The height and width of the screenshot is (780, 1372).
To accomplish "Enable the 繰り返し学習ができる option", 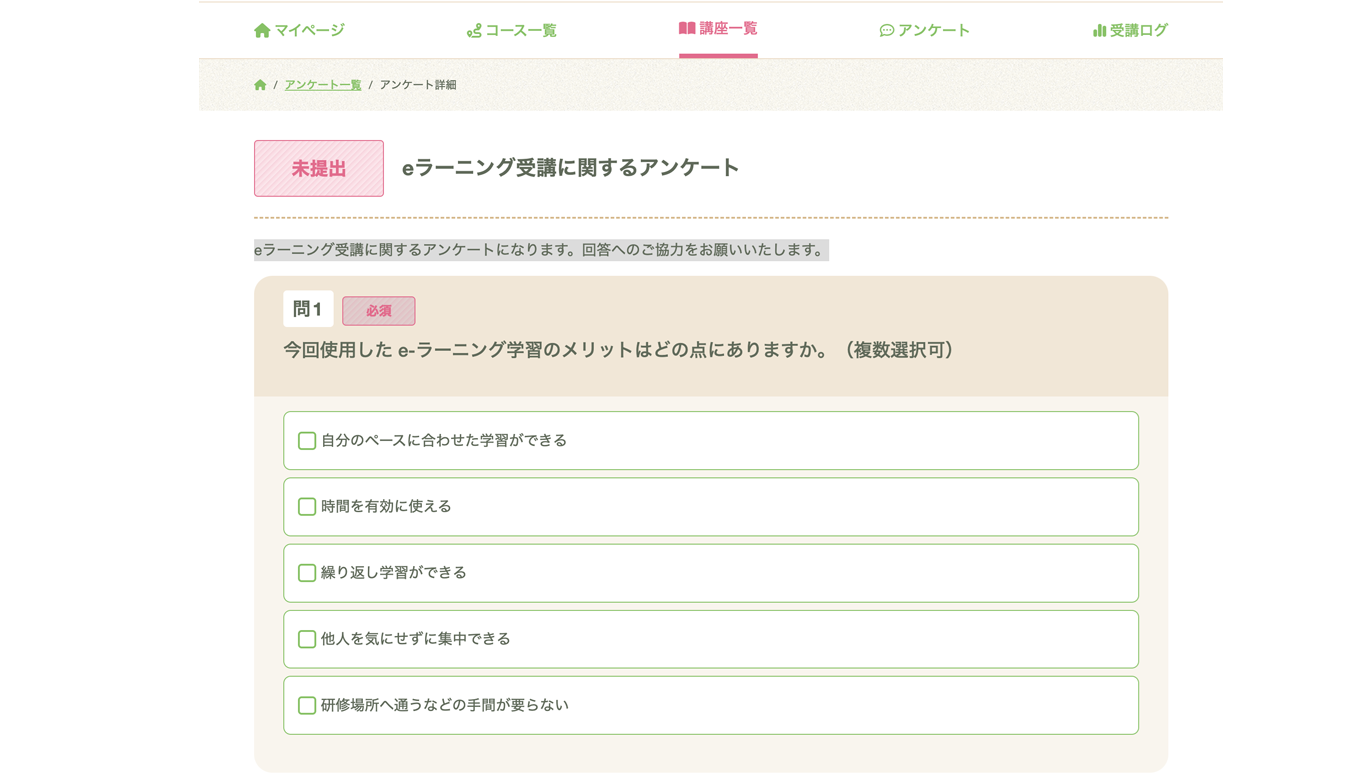I will (307, 572).
